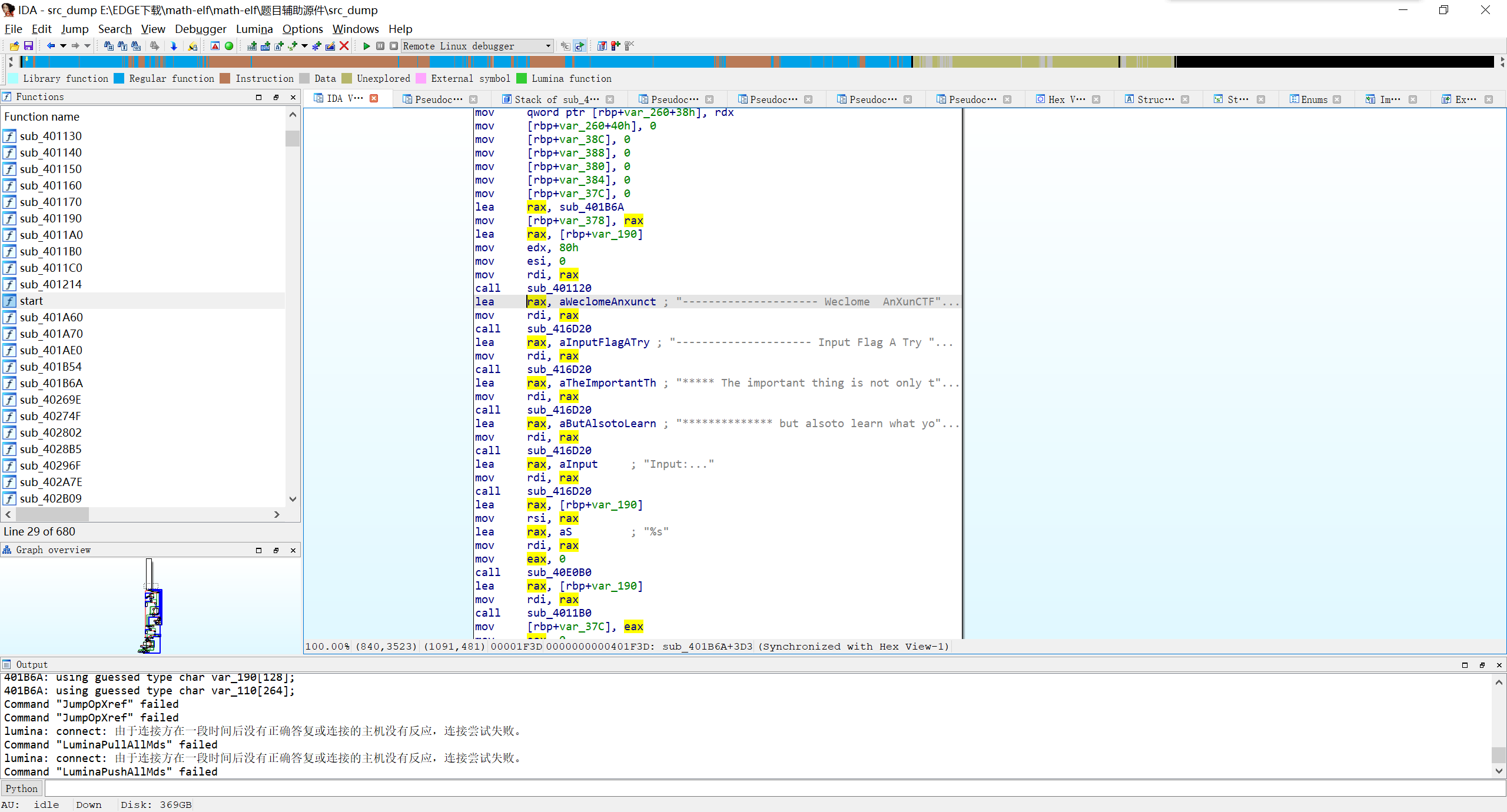The width and height of the screenshot is (1507, 812).
Task: Click the red X delete icon in toolbar
Action: (344, 46)
